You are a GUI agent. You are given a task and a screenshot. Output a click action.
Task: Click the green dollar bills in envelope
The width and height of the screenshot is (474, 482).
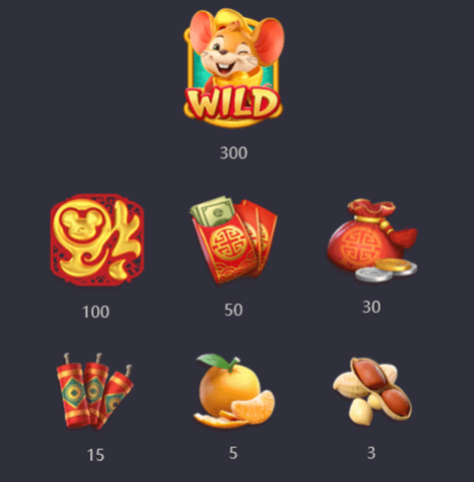(x=213, y=211)
